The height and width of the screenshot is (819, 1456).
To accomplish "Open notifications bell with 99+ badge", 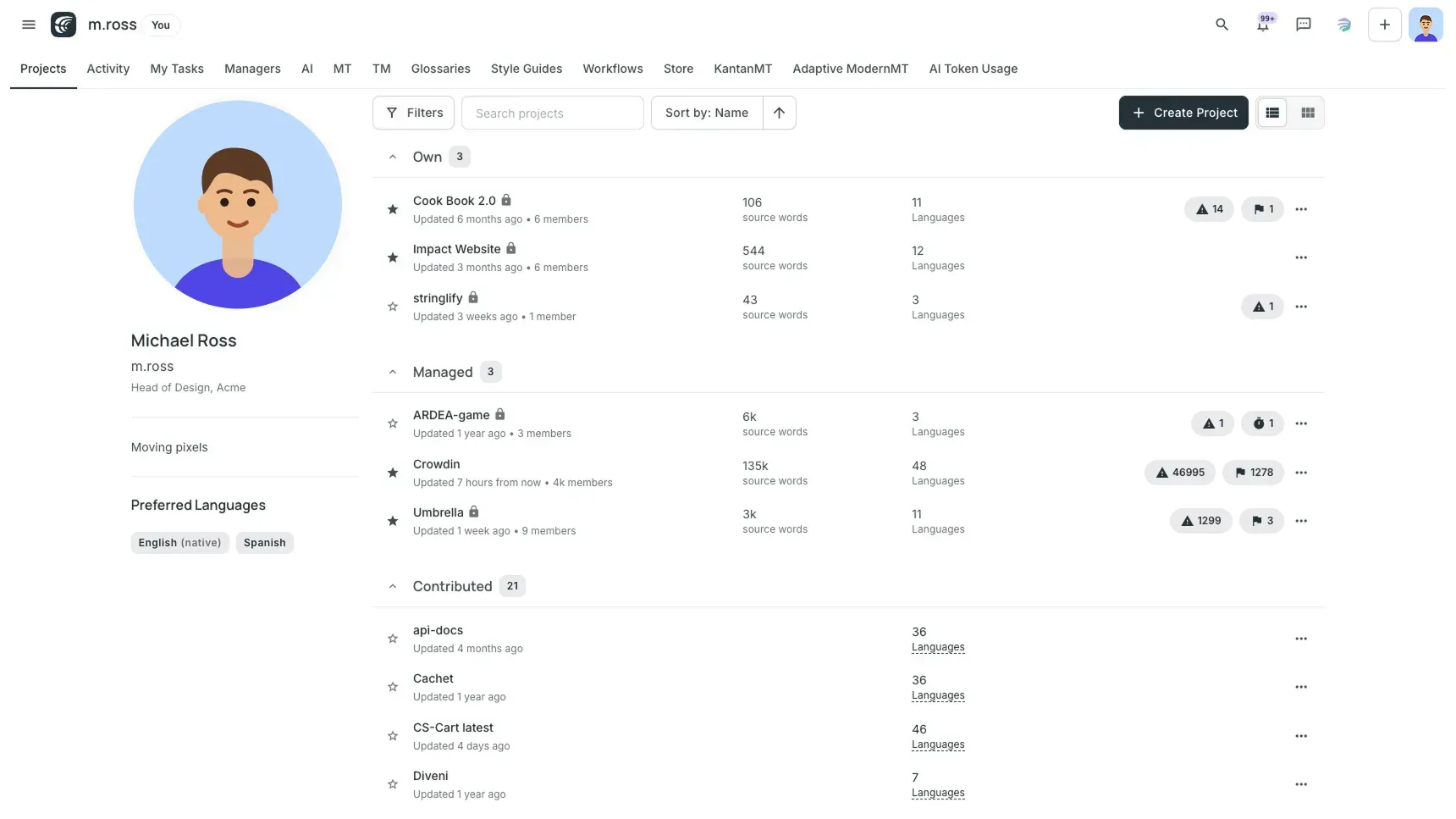I will coord(1263,25).
